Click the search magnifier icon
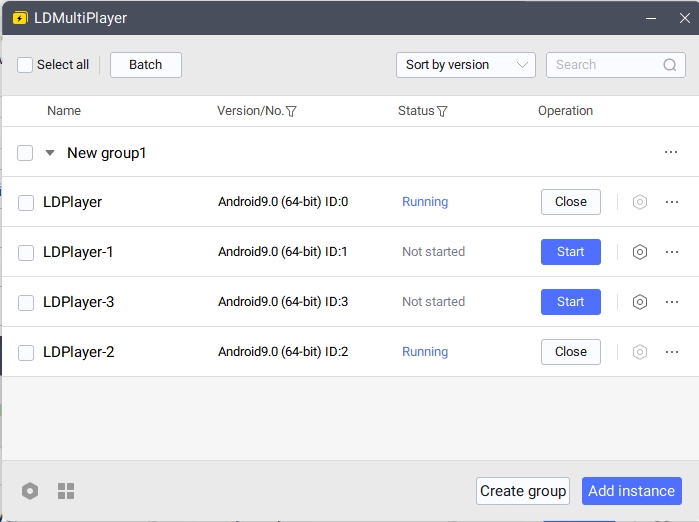This screenshot has width=699, height=522. (x=670, y=65)
